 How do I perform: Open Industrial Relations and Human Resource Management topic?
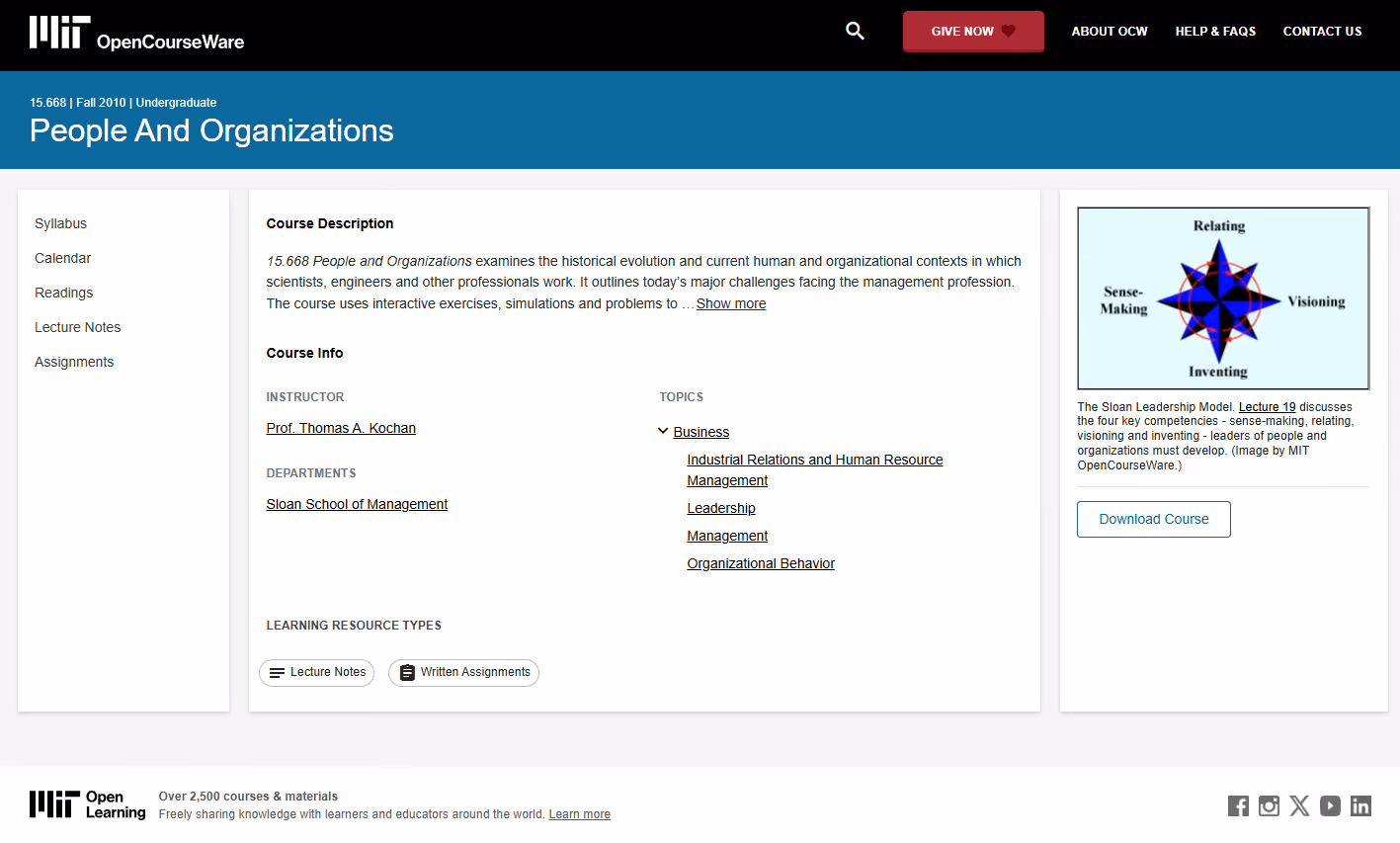[815, 469]
